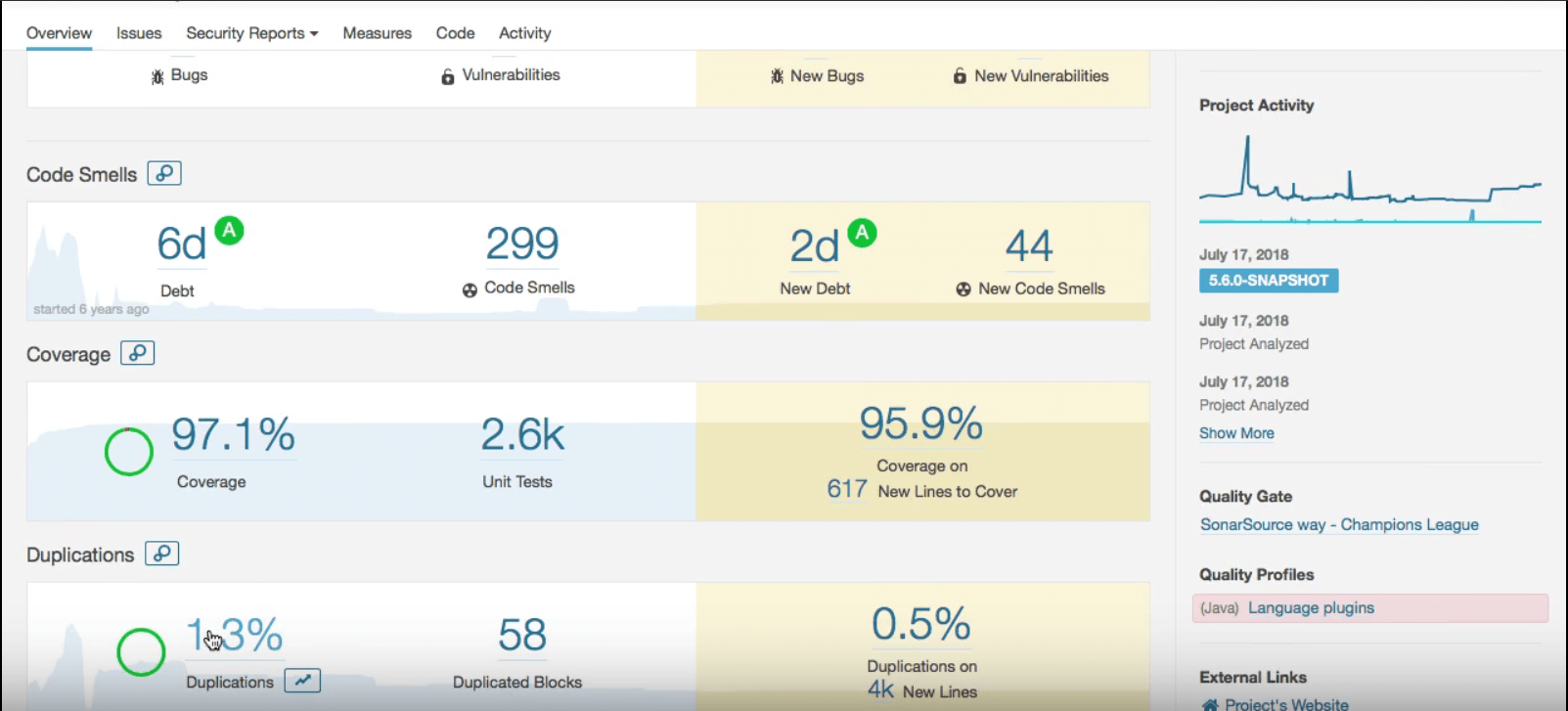Screen dimensions: 1568x711
Task: Open the Overview tab
Action: (x=59, y=33)
